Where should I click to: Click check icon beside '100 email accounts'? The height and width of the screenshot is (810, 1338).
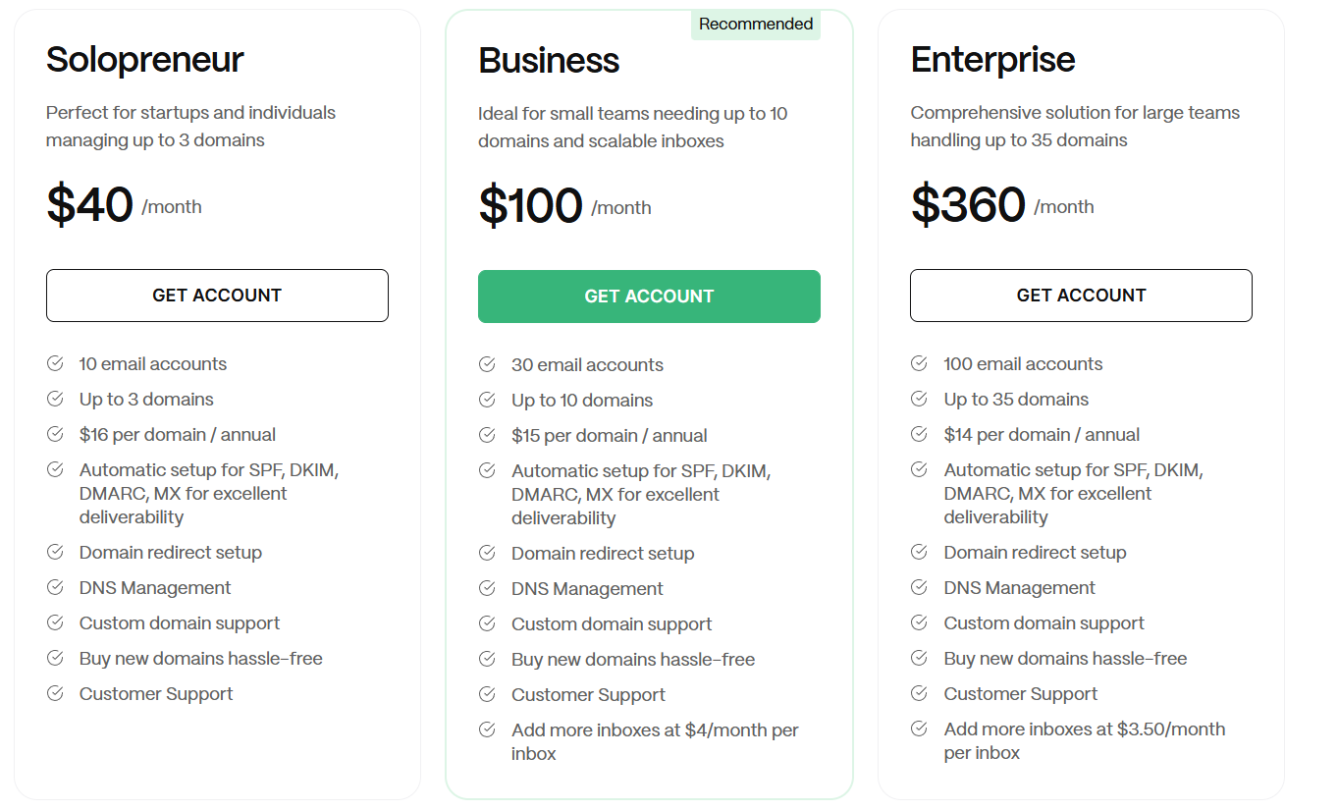[x=919, y=364]
